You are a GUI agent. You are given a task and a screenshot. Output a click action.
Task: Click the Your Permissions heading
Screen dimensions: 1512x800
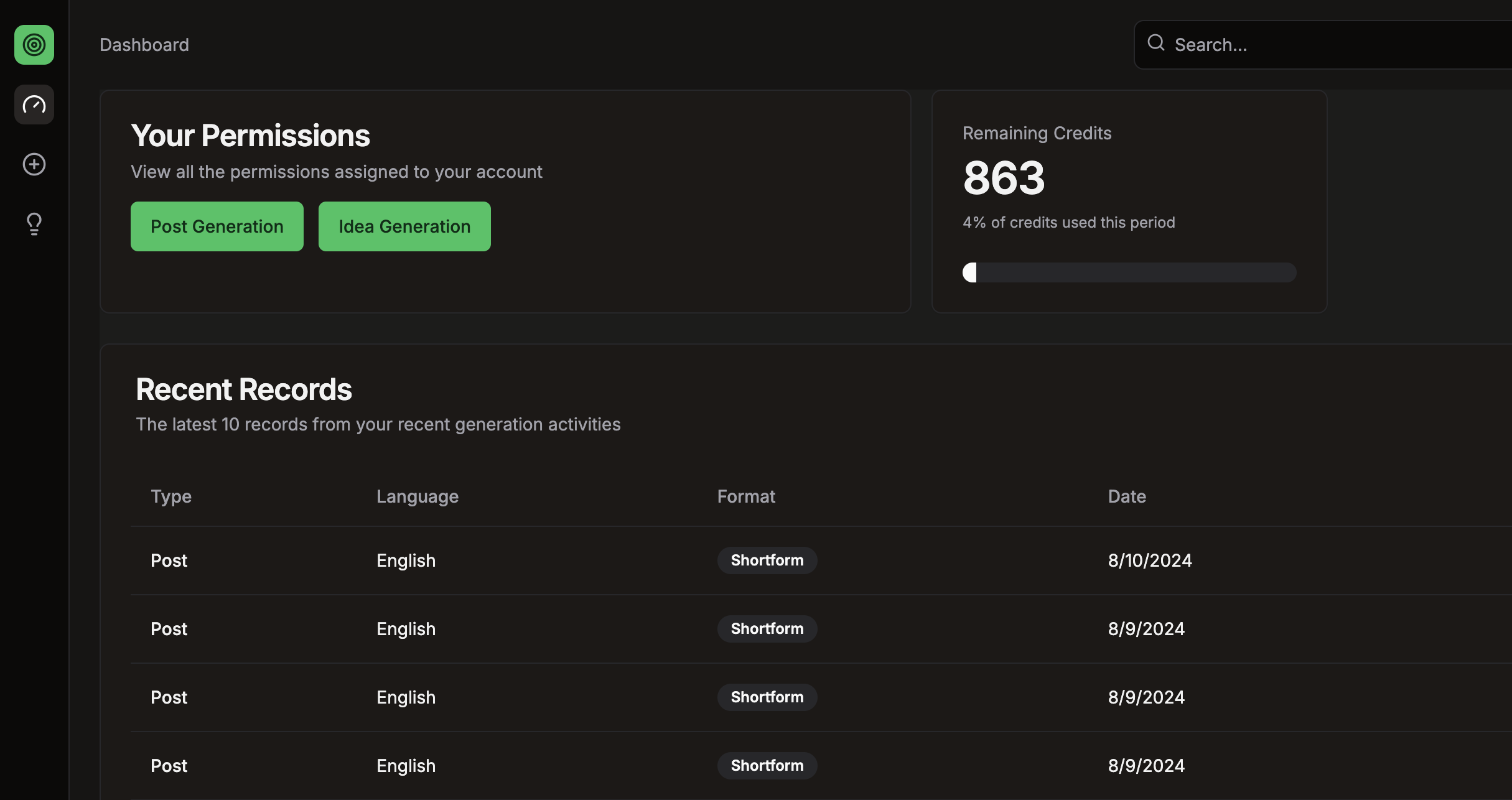(250, 136)
